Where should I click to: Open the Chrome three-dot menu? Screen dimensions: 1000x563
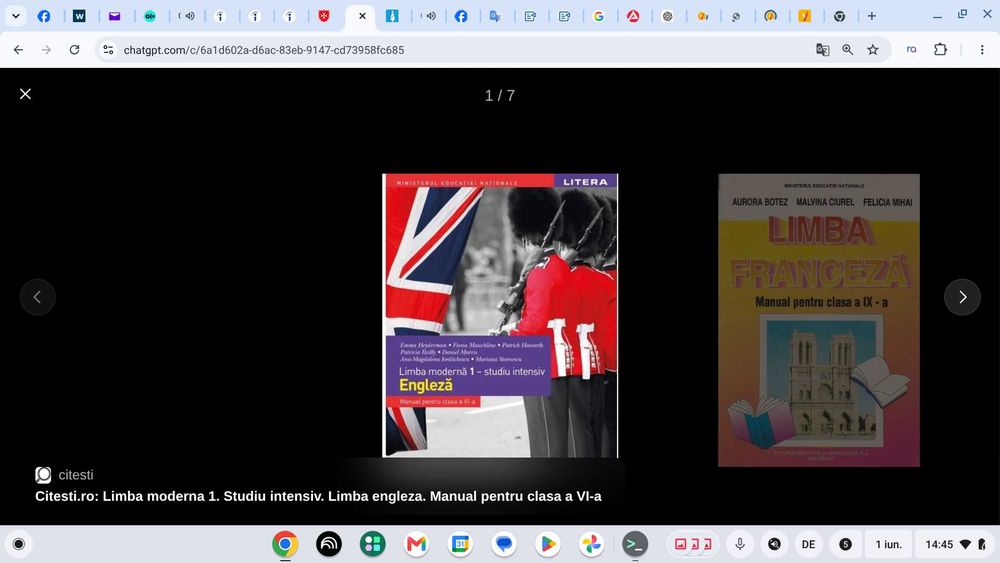point(982,50)
